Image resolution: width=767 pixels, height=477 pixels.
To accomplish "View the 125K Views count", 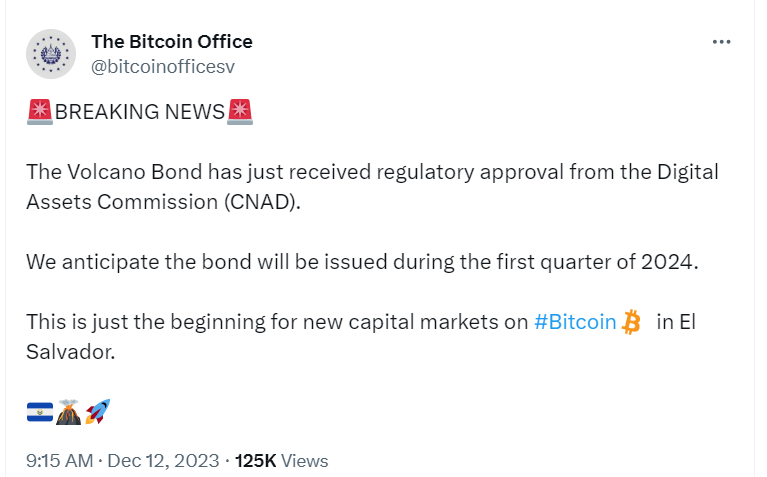I will 281,461.
